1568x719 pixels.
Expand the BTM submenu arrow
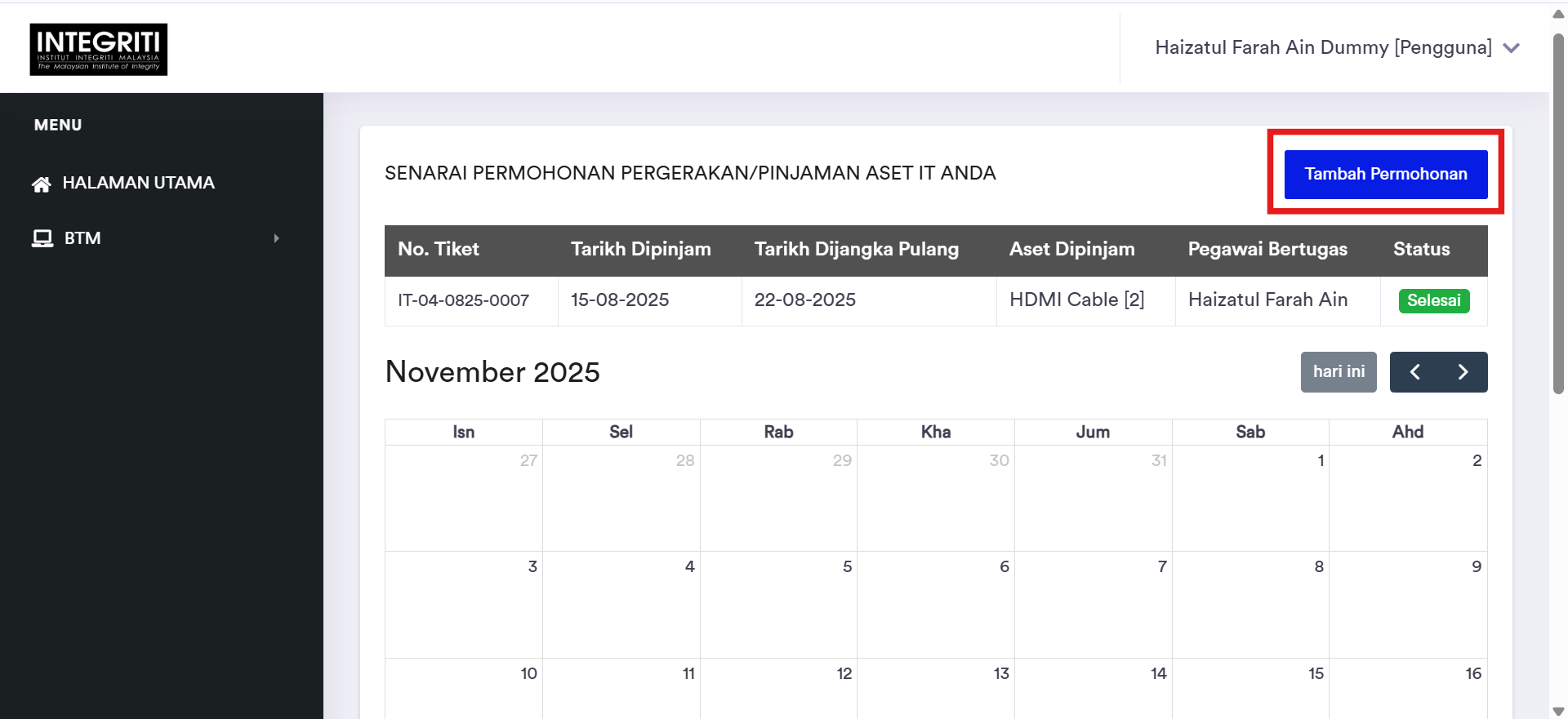[276, 238]
